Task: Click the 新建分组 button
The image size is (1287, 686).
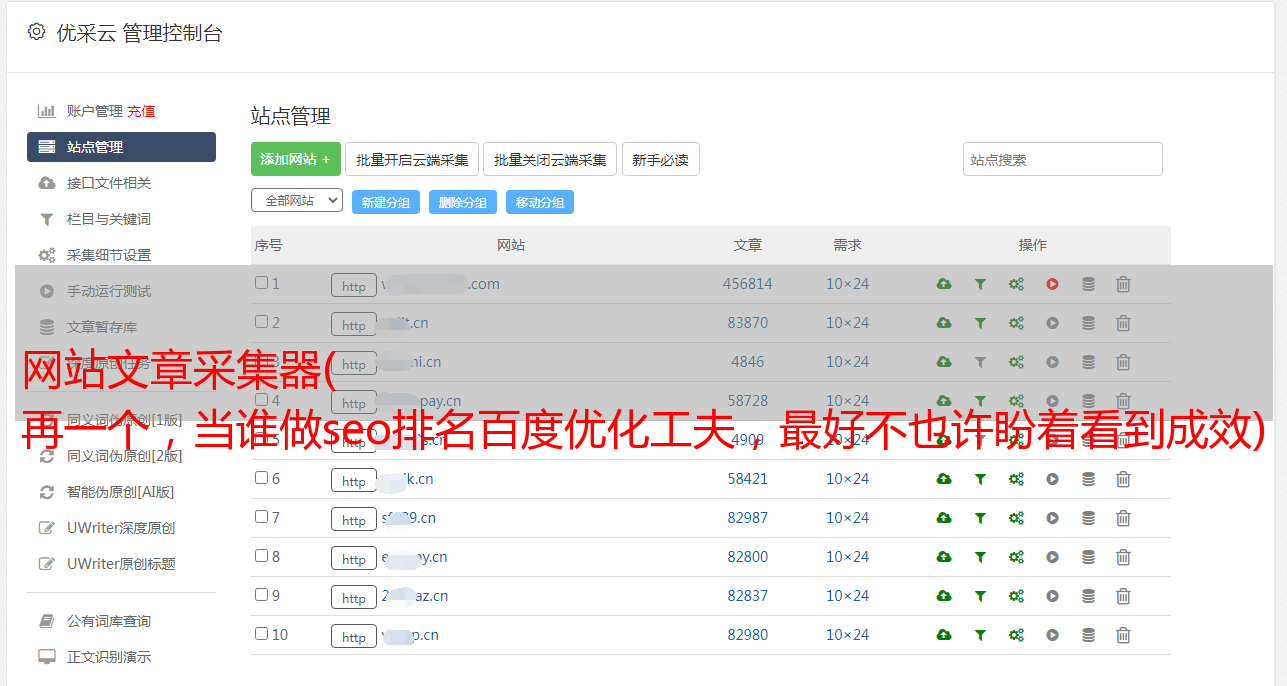Action: pyautogui.click(x=386, y=202)
